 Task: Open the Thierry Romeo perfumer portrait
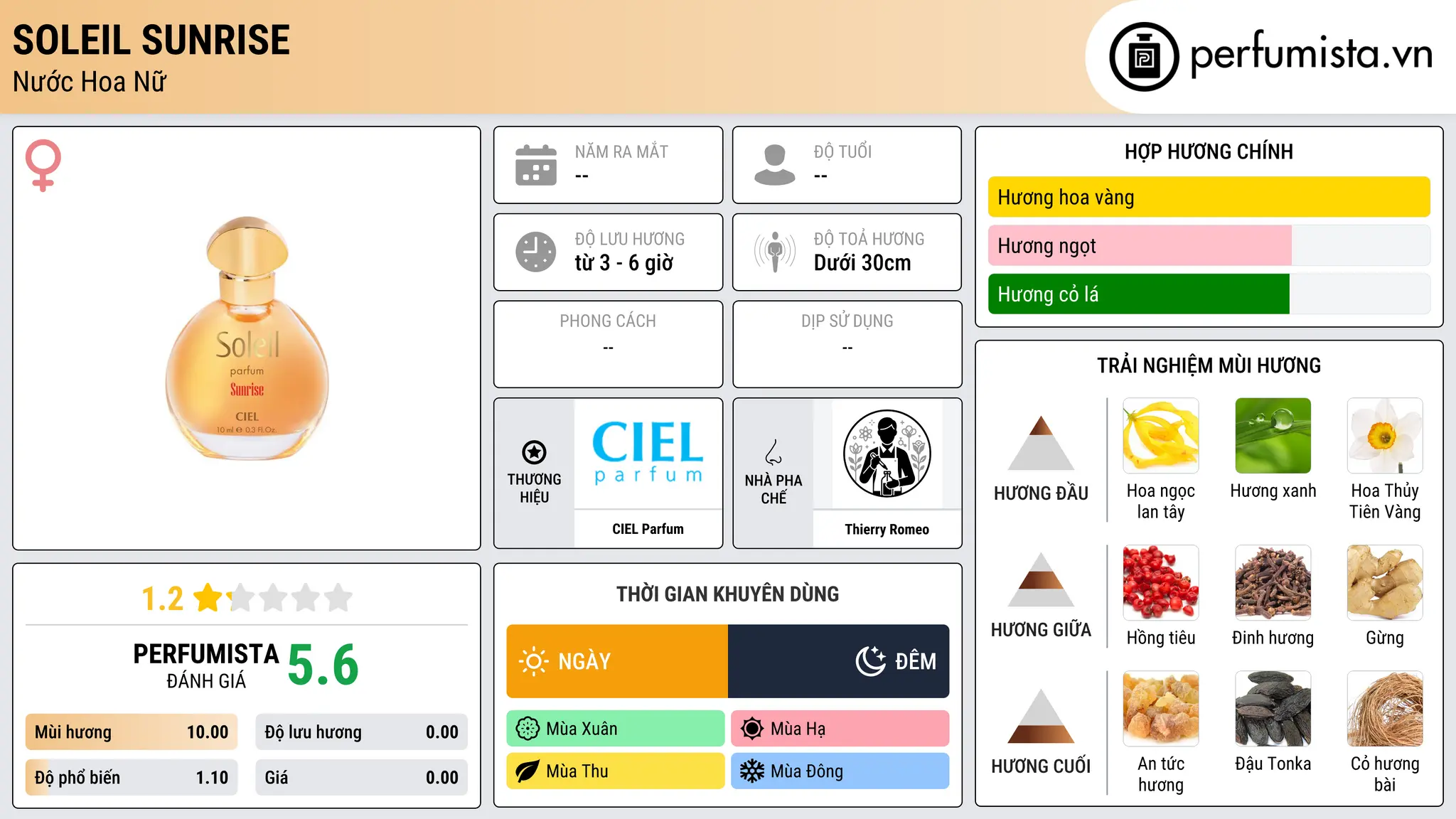887,454
